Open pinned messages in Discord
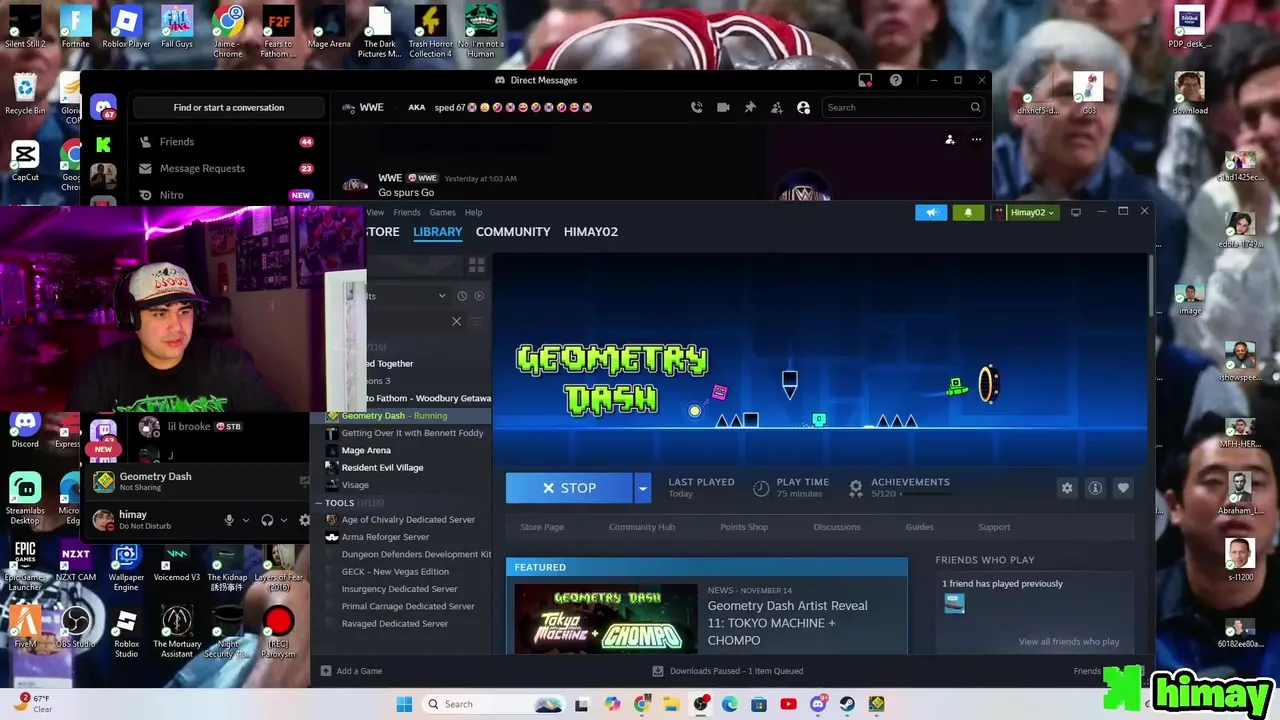This screenshot has width=1280, height=720. (750, 107)
